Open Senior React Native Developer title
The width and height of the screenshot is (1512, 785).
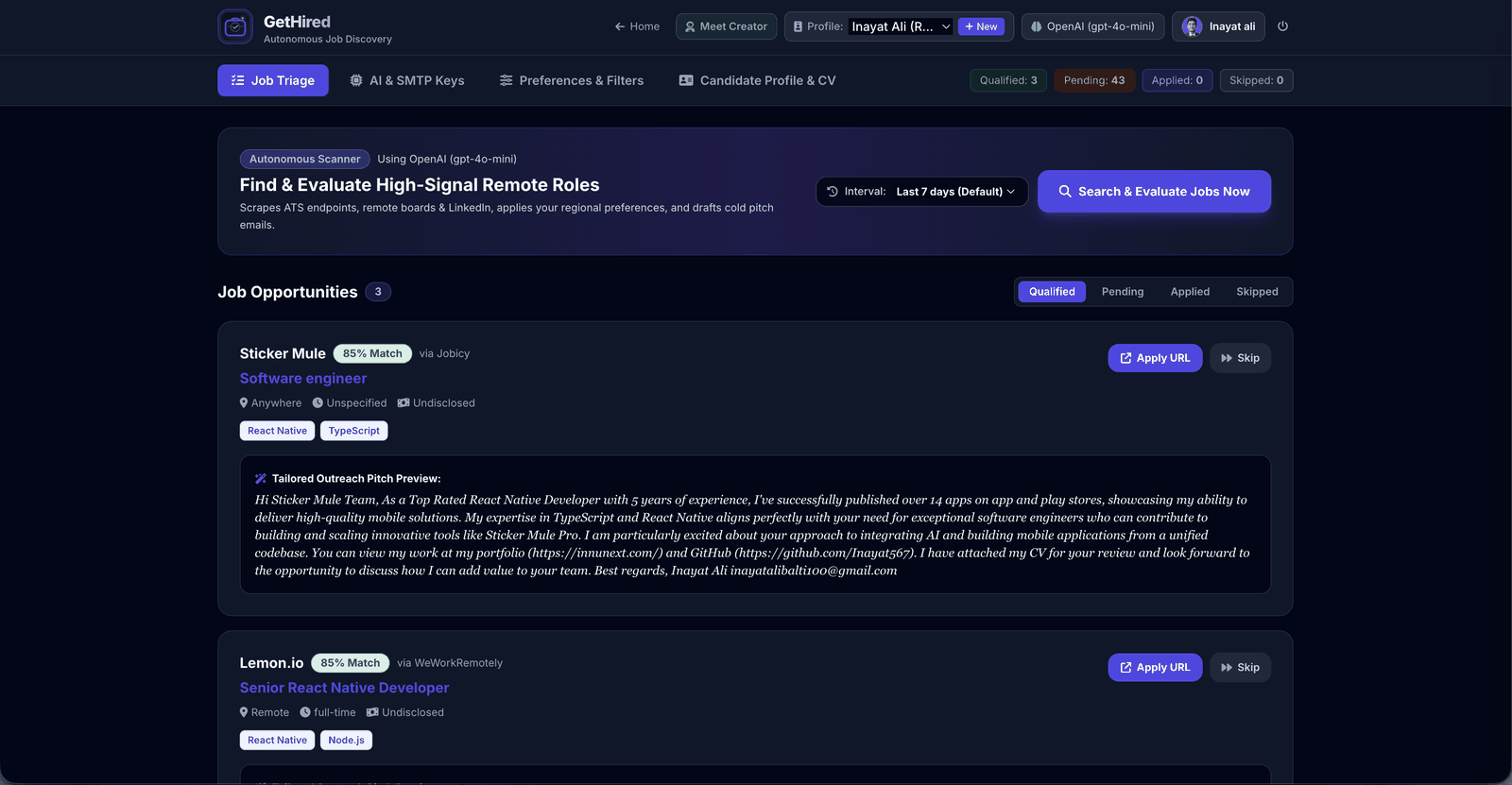tap(344, 688)
